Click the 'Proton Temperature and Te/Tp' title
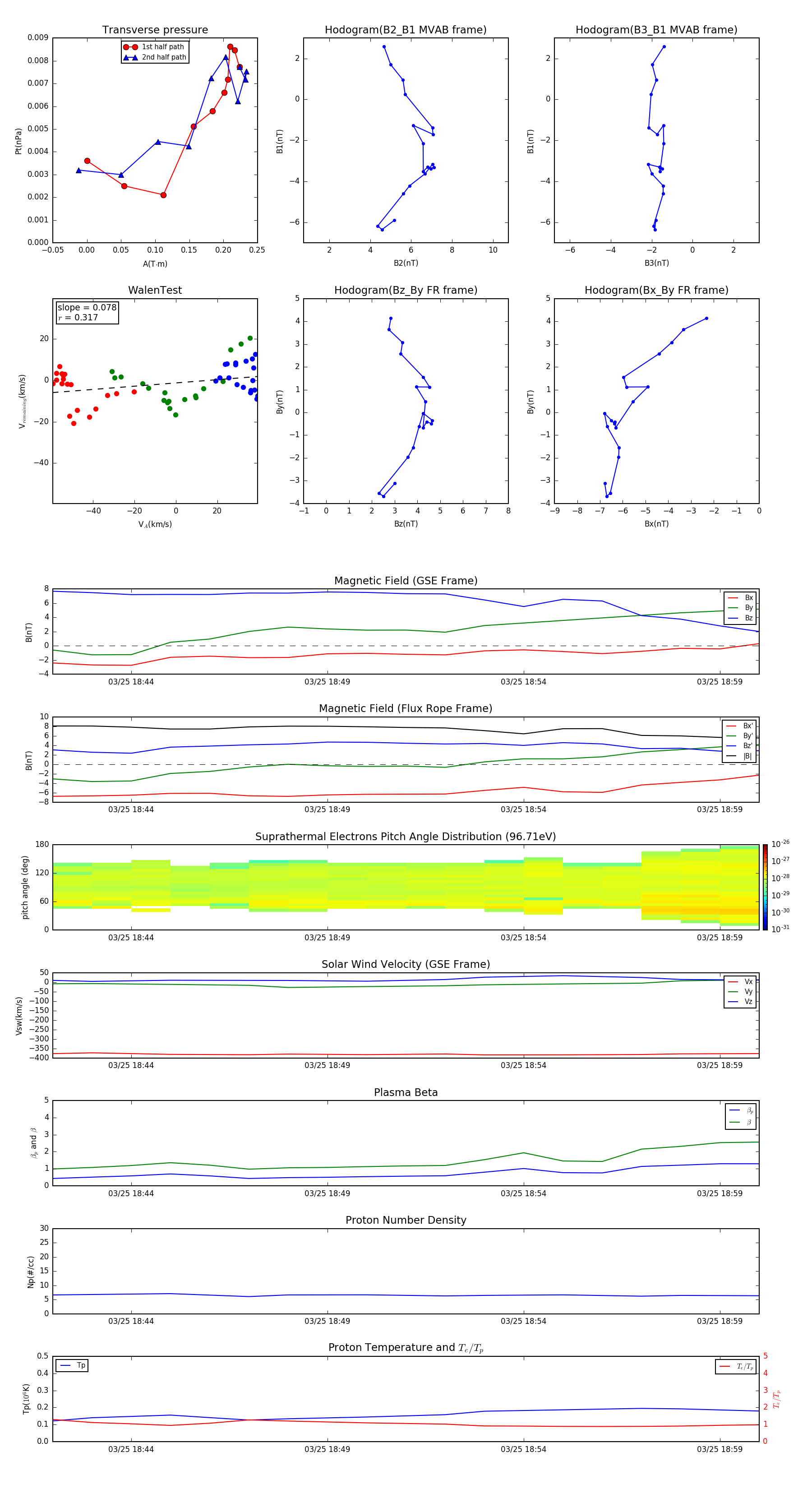The image size is (812, 1489). (x=406, y=1348)
